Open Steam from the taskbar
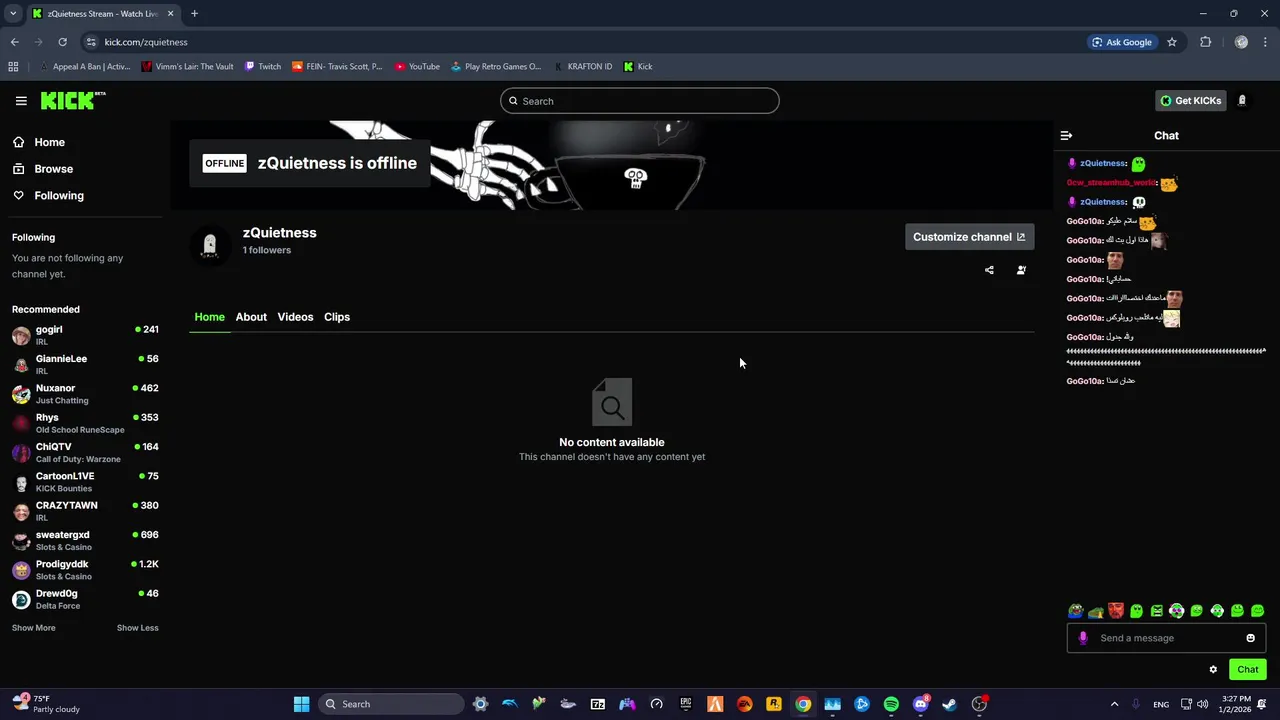The height and width of the screenshot is (720, 1280). click(x=949, y=704)
